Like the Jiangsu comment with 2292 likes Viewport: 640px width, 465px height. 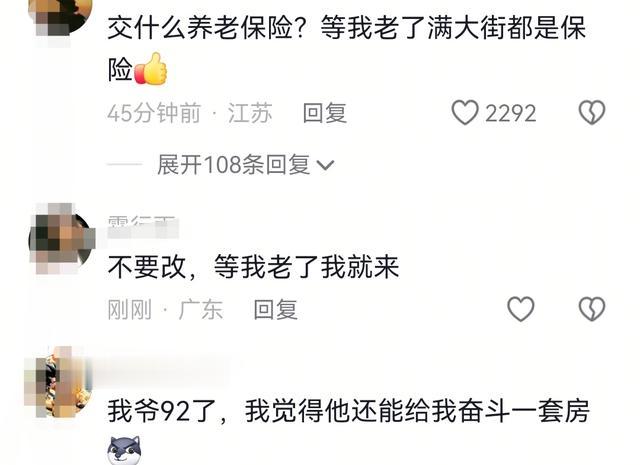click(x=464, y=112)
